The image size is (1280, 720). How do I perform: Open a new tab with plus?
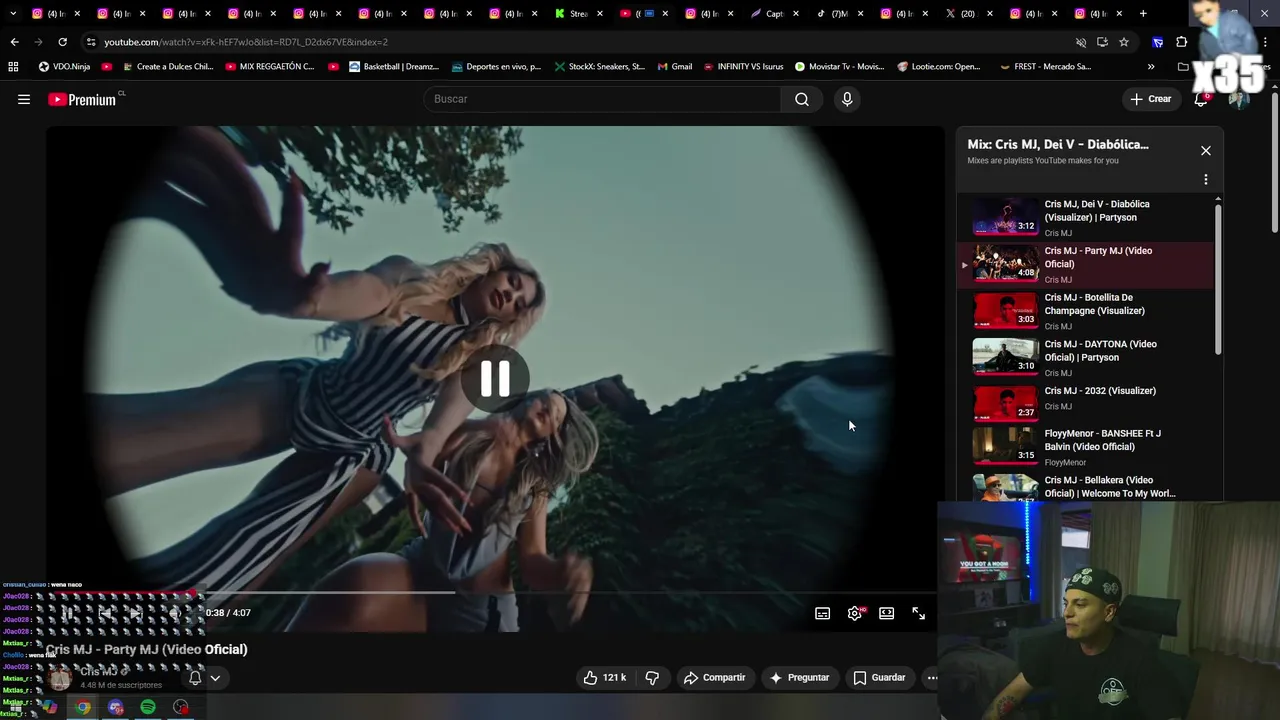(1143, 14)
